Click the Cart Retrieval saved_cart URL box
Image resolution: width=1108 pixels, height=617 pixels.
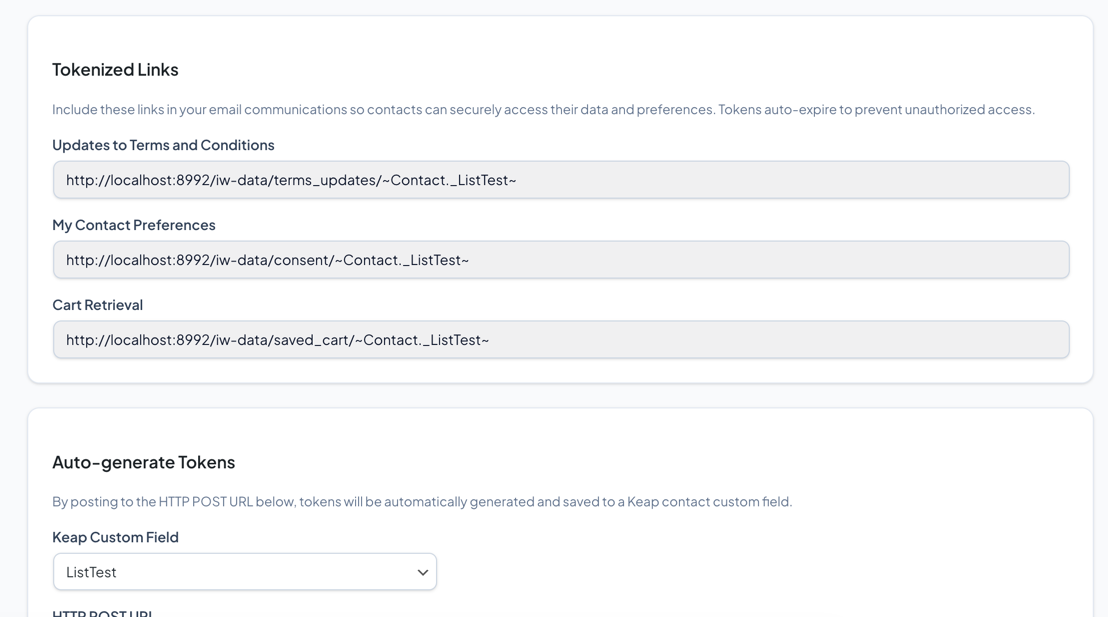[560, 339]
